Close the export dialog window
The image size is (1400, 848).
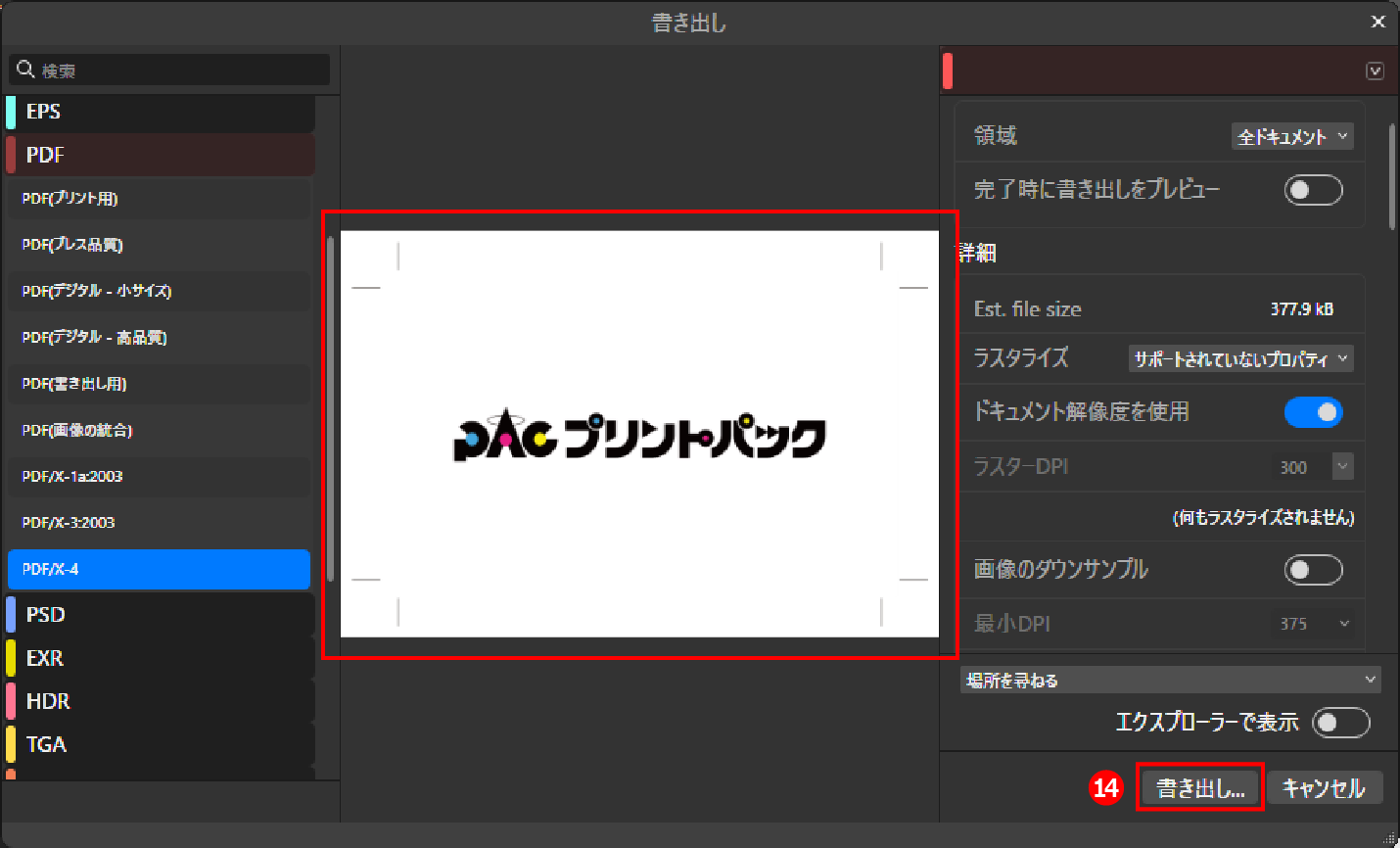pyautogui.click(x=1377, y=22)
